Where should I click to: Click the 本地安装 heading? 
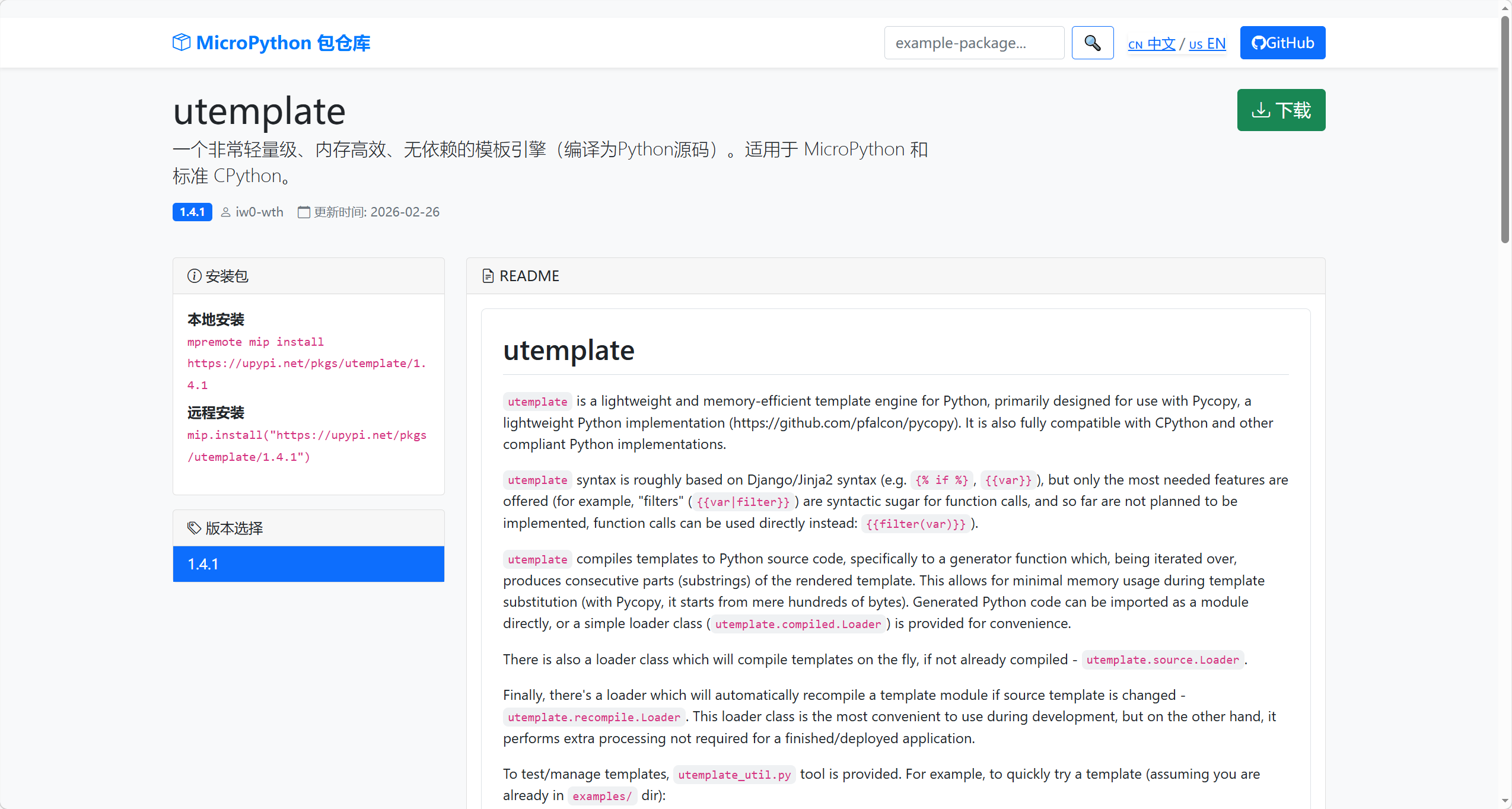pyautogui.click(x=216, y=320)
